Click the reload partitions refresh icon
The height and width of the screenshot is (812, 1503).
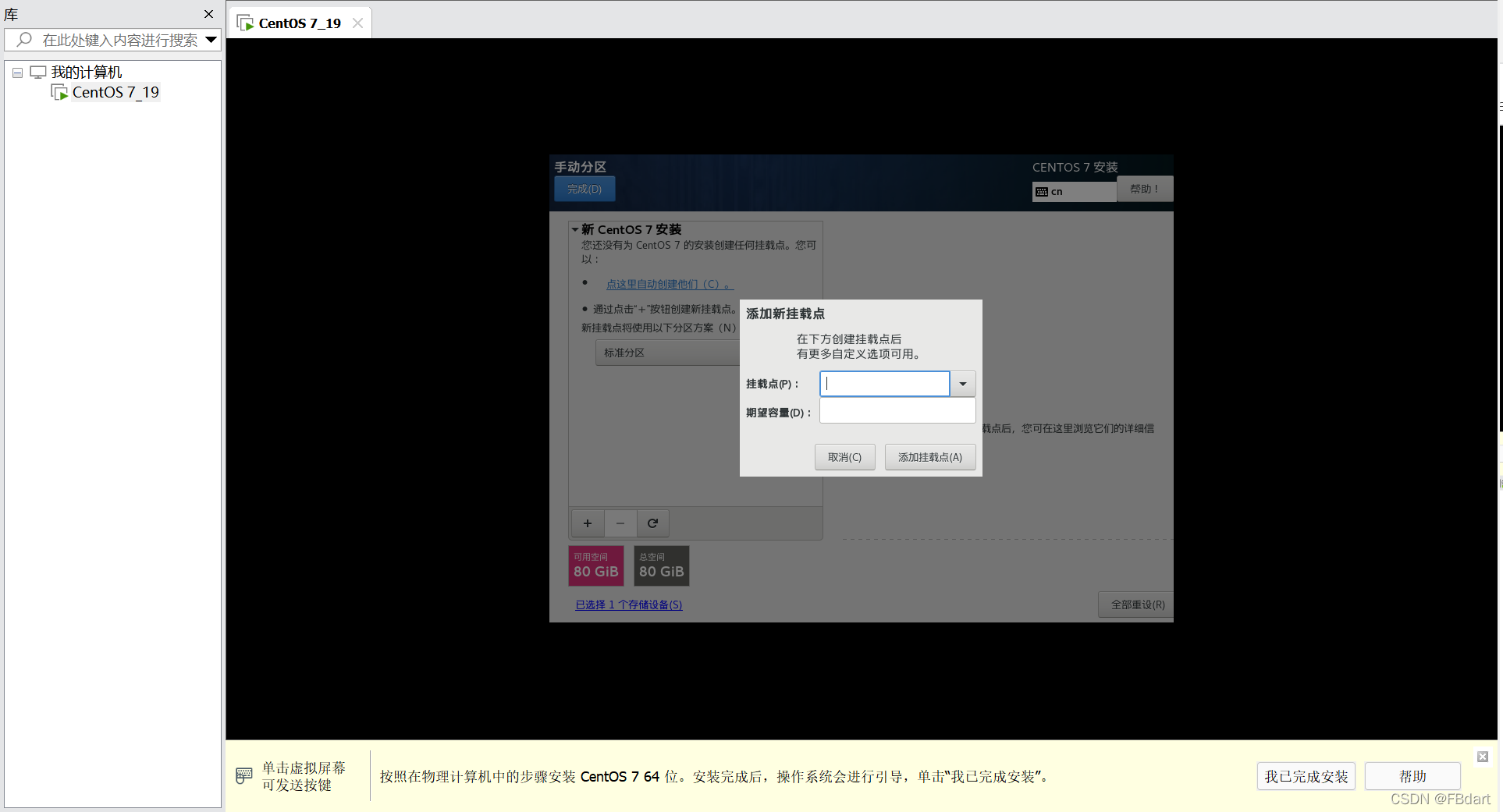coord(652,523)
